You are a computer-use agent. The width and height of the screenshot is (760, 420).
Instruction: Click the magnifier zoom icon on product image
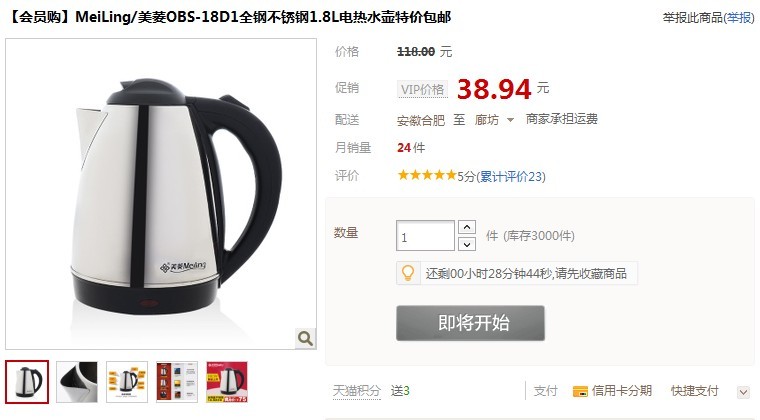coord(305,338)
